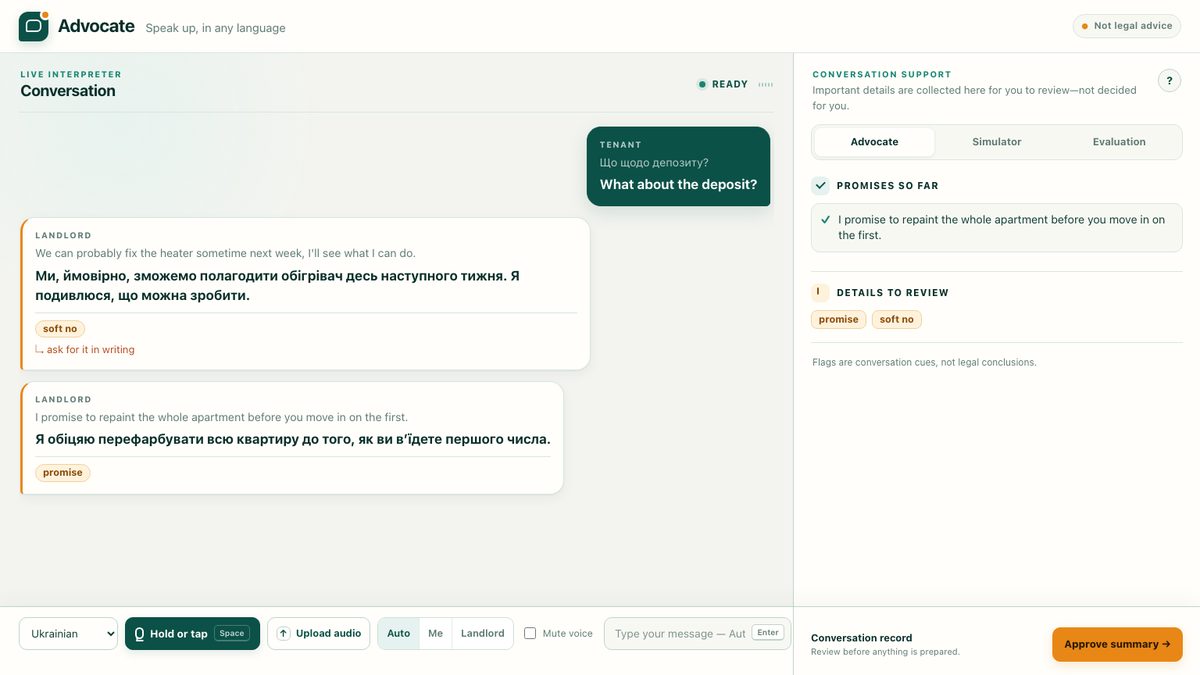Screen dimensions: 1200x675
Task: Click the Hold or tap record button
Action: point(192,633)
